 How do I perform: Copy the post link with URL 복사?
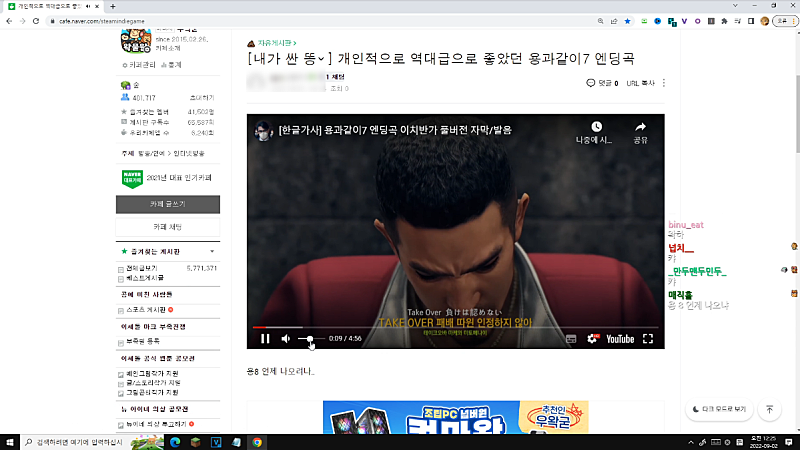(x=640, y=83)
